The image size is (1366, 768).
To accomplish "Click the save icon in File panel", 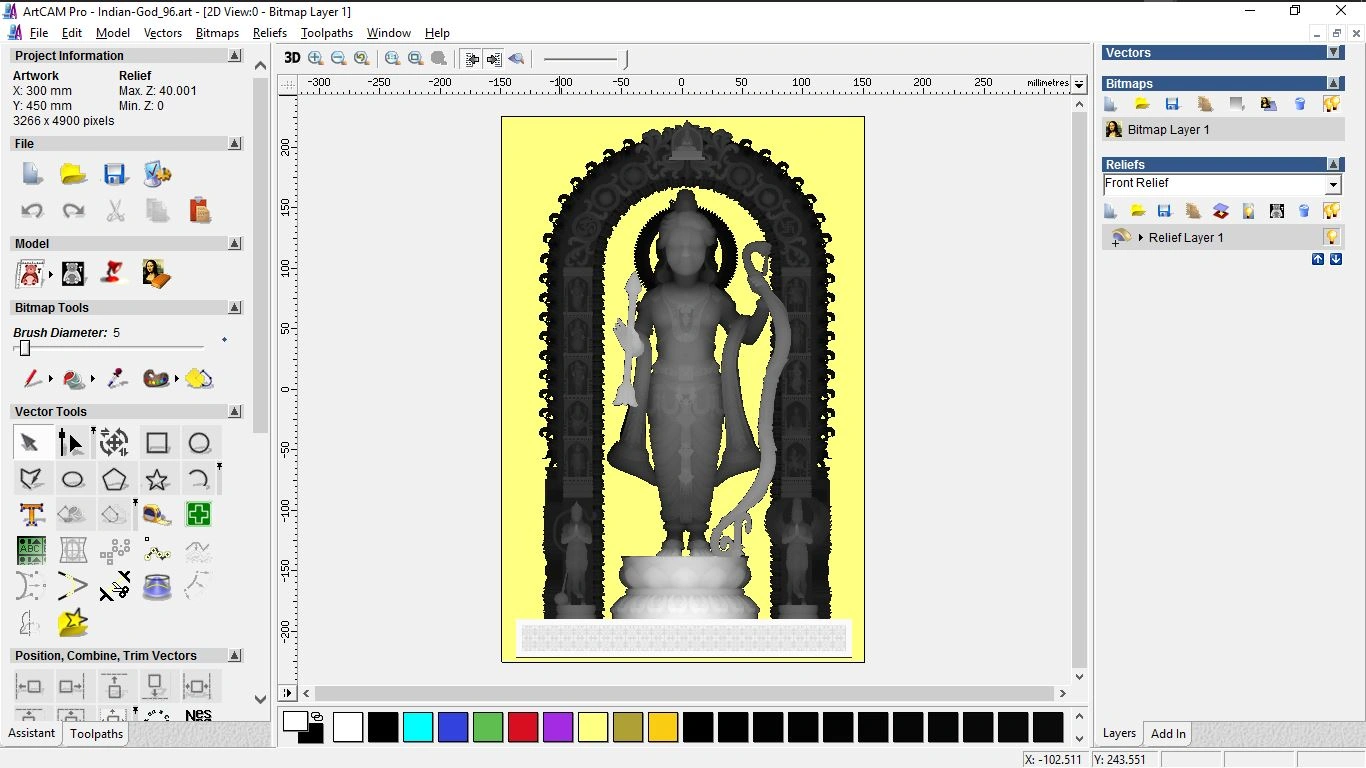I will [115, 174].
